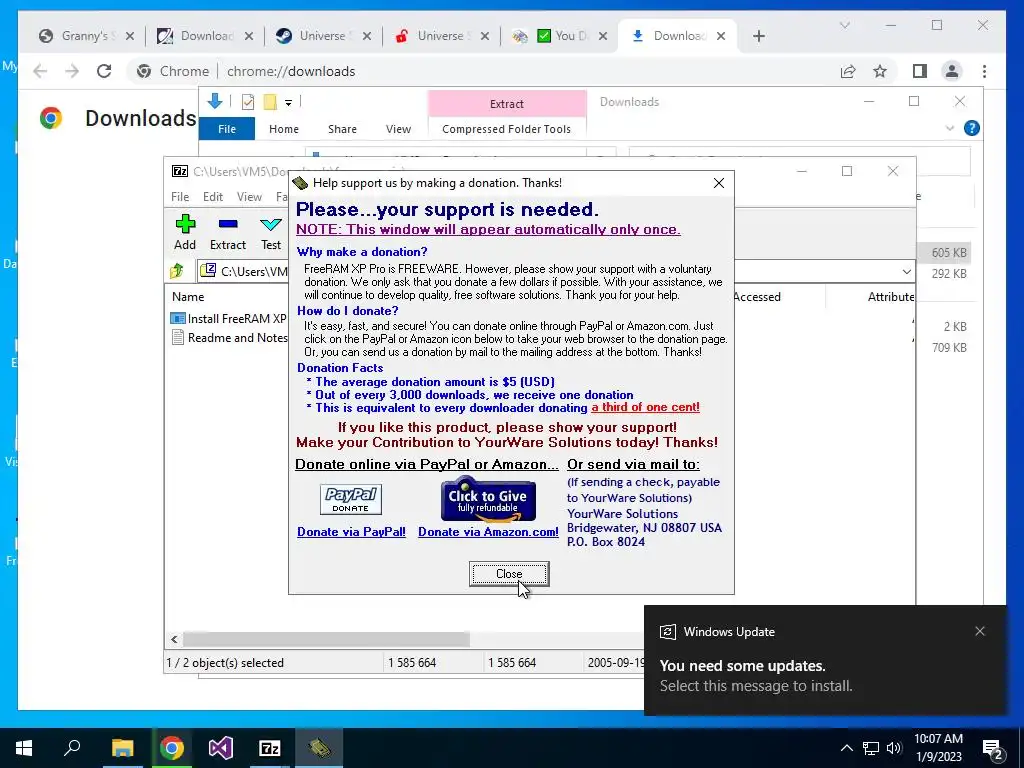Viewport: 1024px width, 768px height.
Task: Click the 7-Zip Extract toolbar icon
Action: pyautogui.click(x=228, y=232)
